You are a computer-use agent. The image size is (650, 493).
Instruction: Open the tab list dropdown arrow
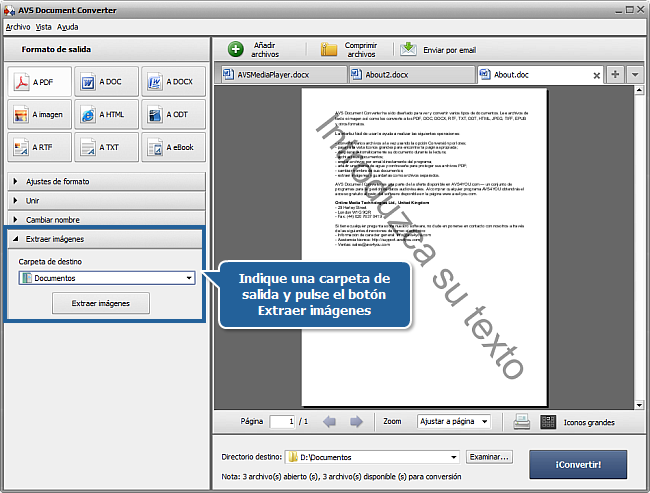635,75
